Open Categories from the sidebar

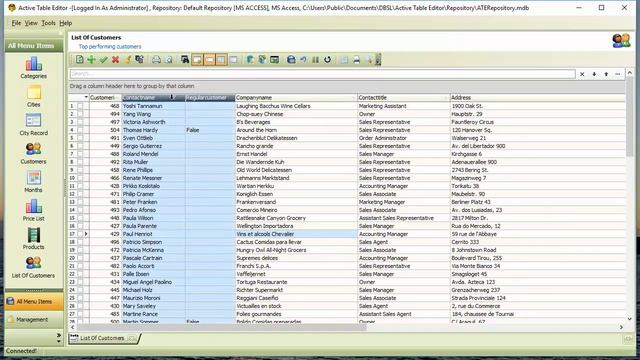click(x=33, y=68)
